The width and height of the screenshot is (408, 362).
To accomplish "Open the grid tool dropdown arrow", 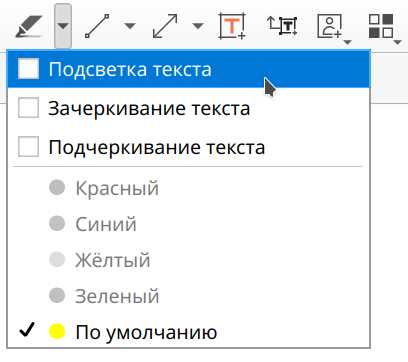I will coord(398,42).
